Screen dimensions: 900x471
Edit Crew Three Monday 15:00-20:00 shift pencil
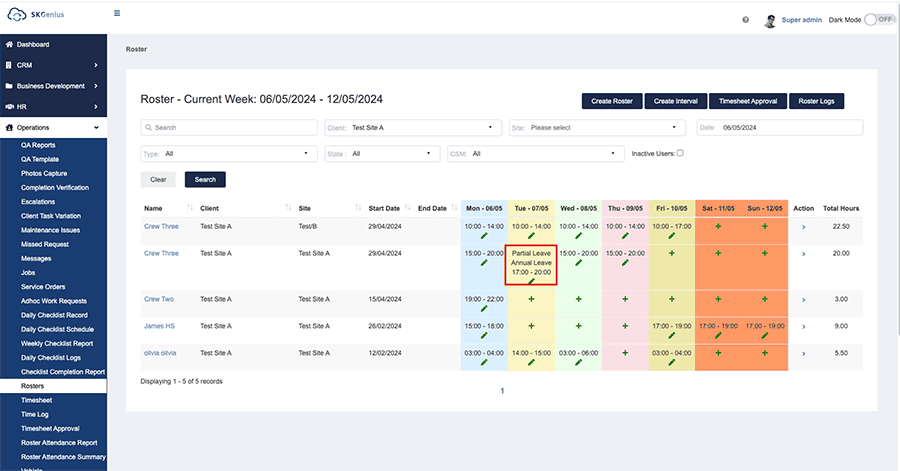click(x=484, y=263)
